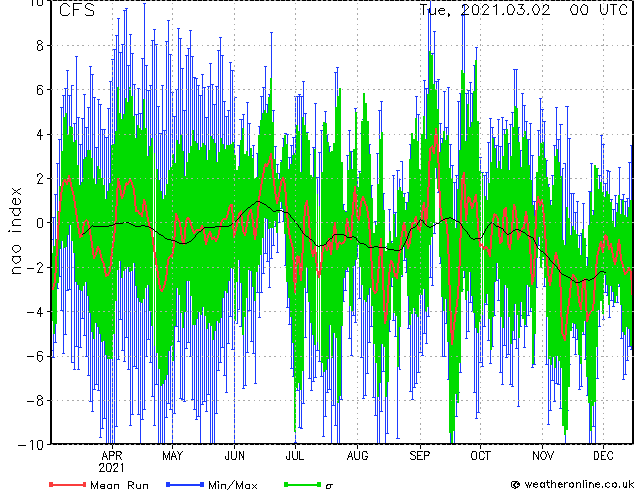Click the 2021 year label
634x490 pixels.
[112, 468]
